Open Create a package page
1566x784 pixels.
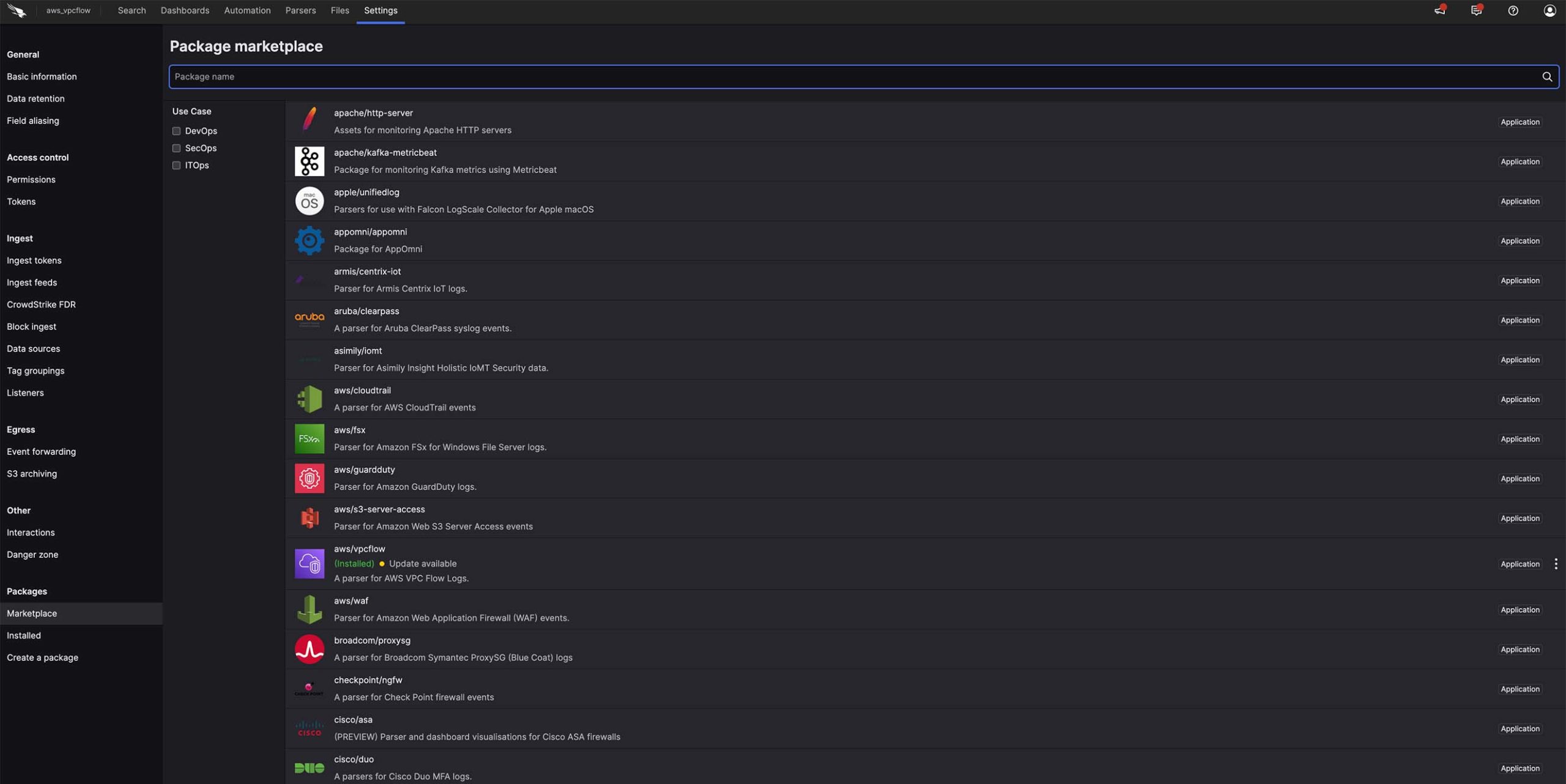[x=42, y=657]
